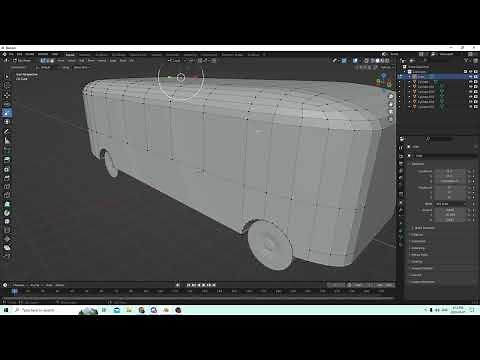Click the play button in timeline controls

pyautogui.click(x=204, y=285)
